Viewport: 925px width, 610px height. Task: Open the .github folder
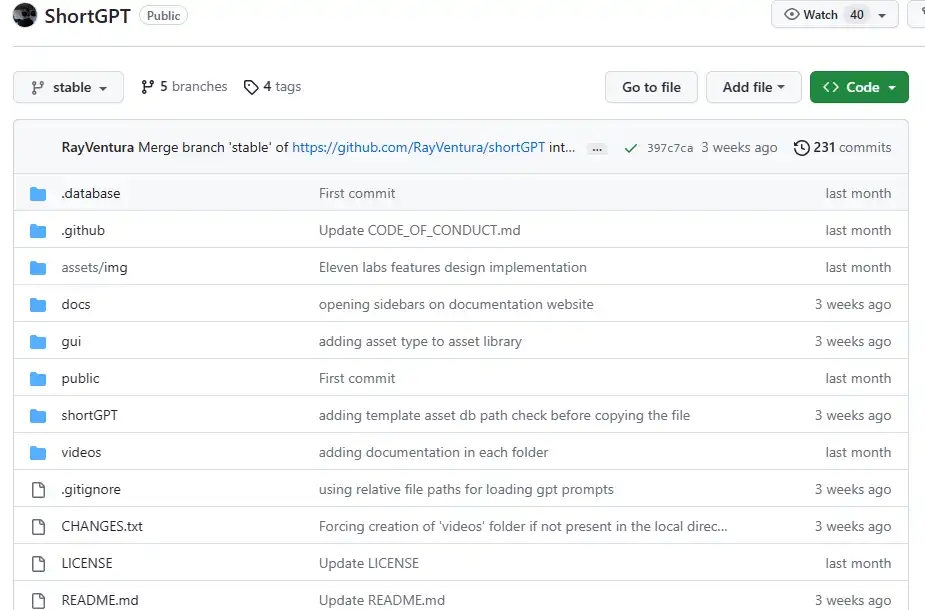click(x=83, y=231)
